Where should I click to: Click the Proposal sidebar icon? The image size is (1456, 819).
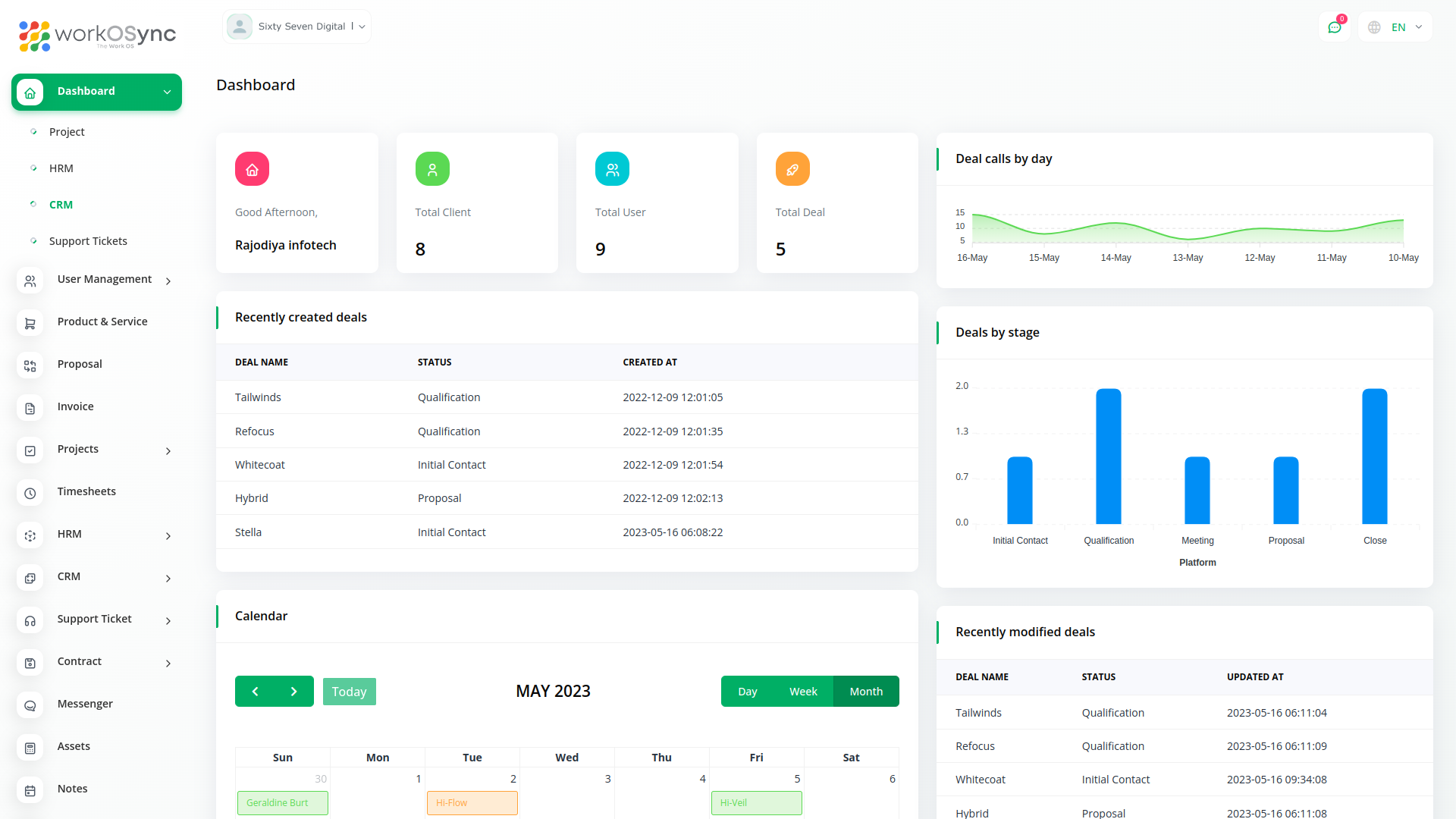[x=30, y=366]
